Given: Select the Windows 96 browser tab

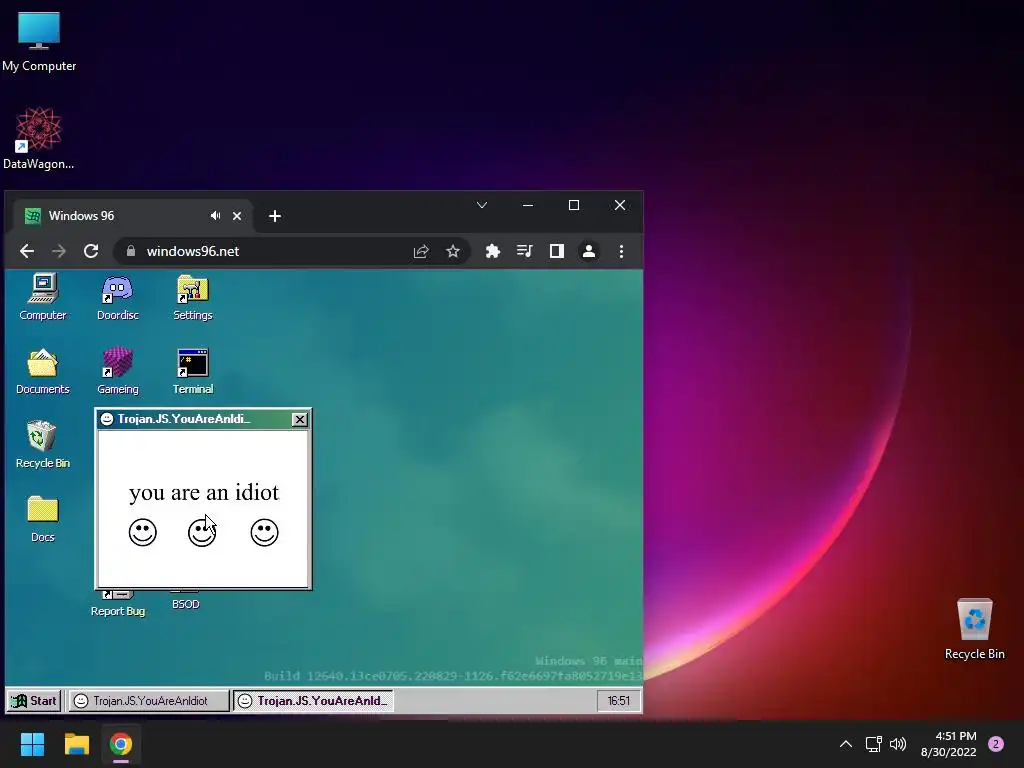Looking at the screenshot, I should click(x=133, y=216).
